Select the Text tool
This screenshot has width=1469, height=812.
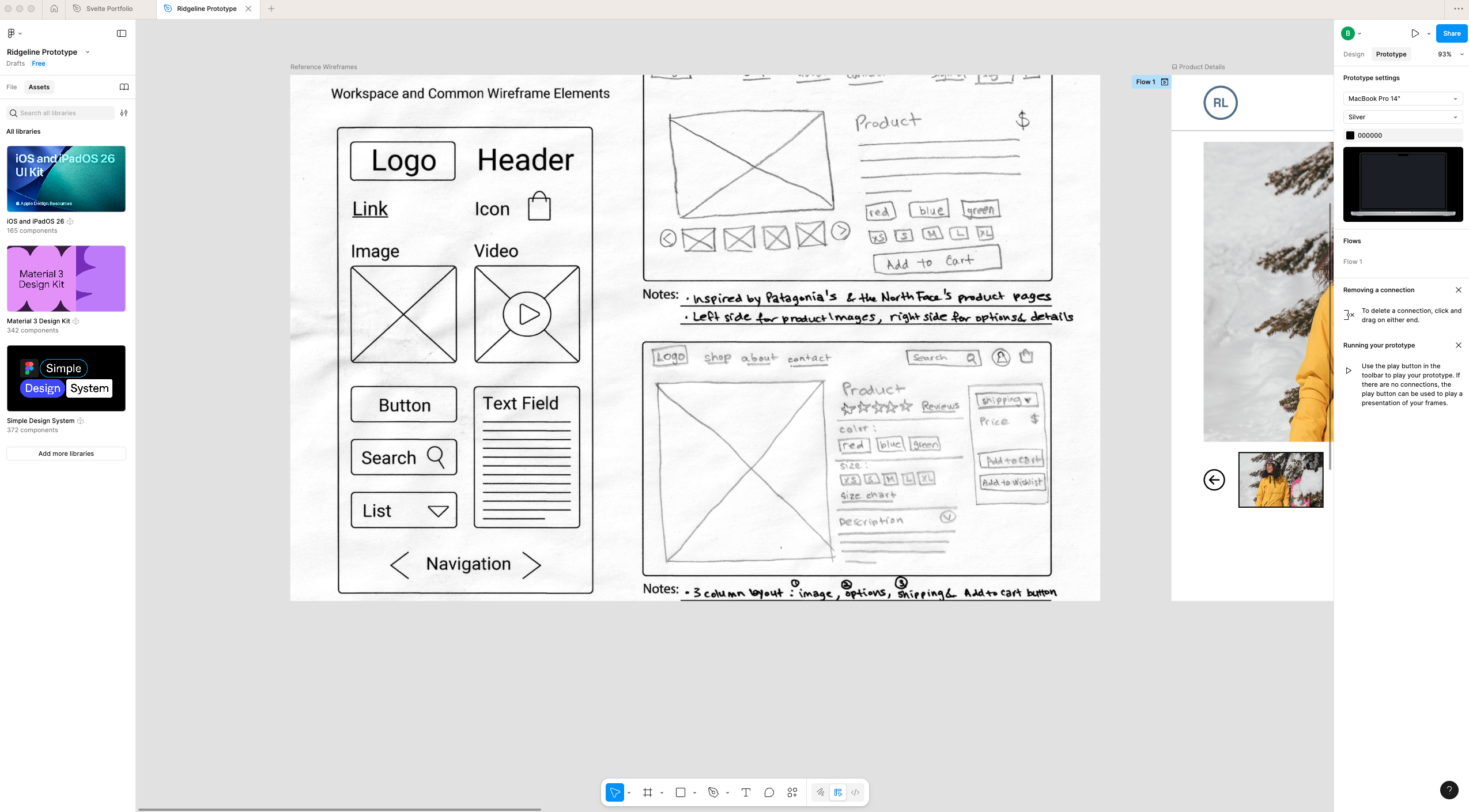[745, 792]
